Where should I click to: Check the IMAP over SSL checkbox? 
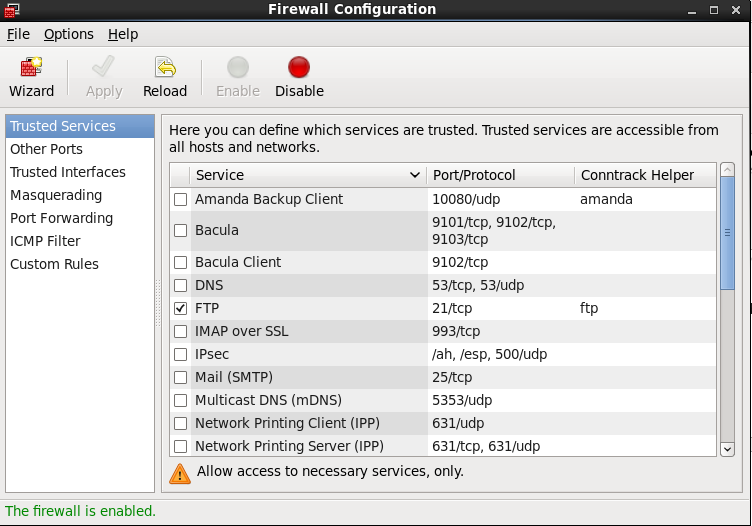pyautogui.click(x=180, y=331)
